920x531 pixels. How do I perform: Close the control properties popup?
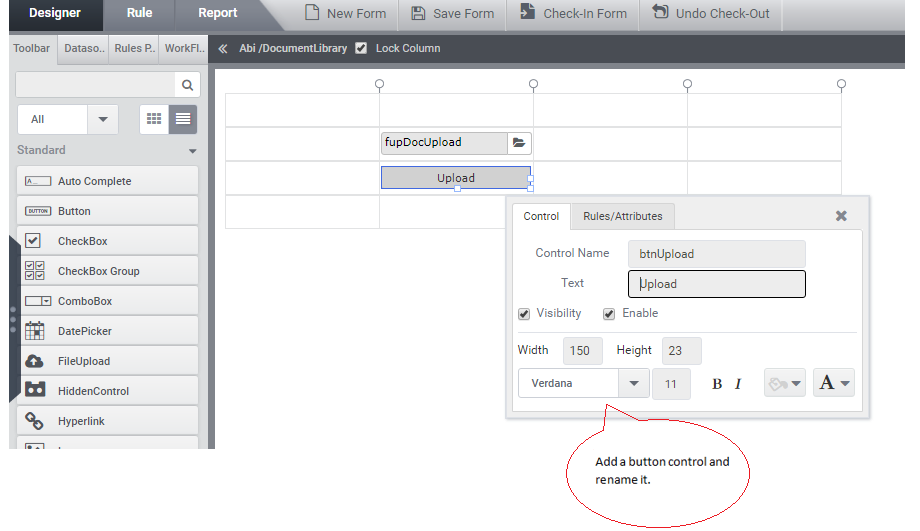841,216
